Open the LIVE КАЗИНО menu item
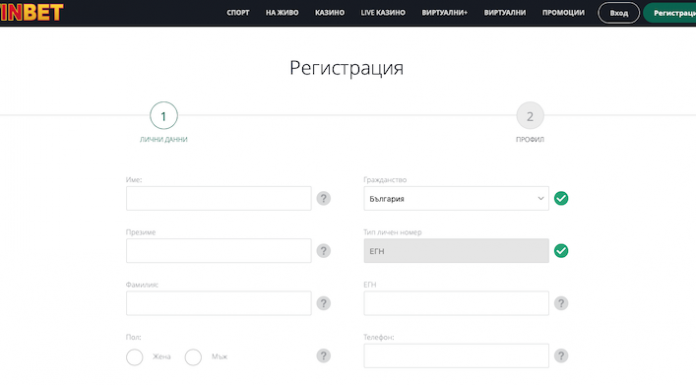 point(383,13)
